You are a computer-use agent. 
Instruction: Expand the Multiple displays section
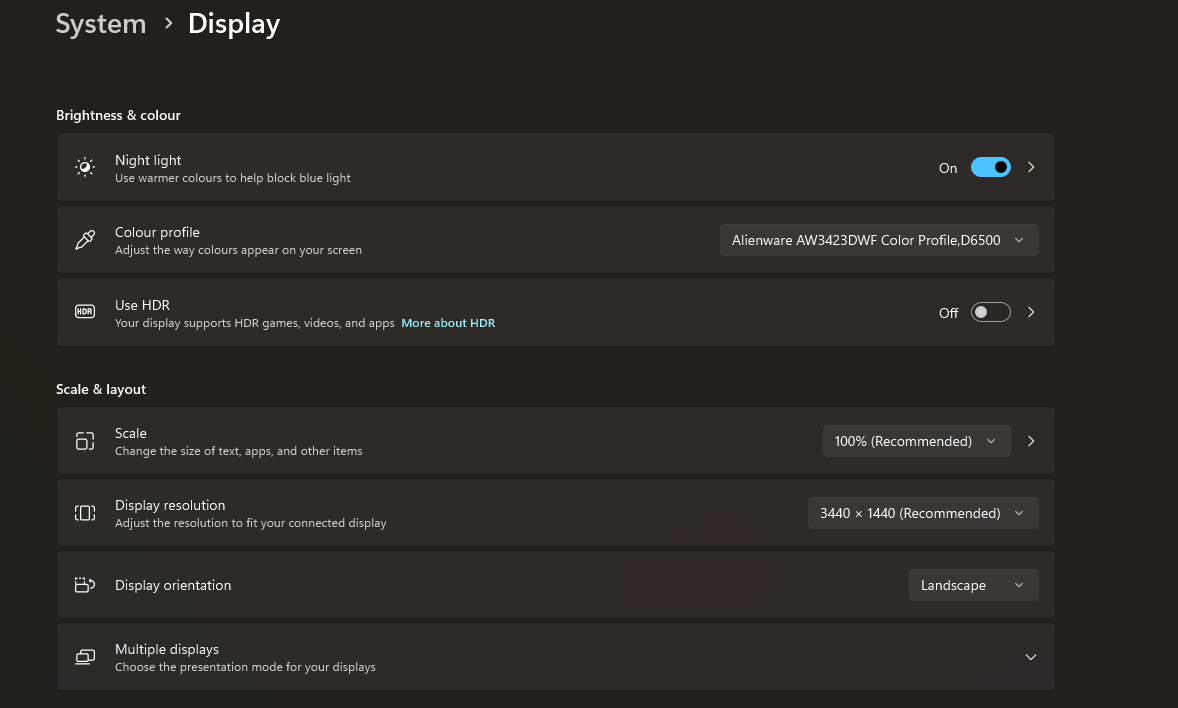1031,657
